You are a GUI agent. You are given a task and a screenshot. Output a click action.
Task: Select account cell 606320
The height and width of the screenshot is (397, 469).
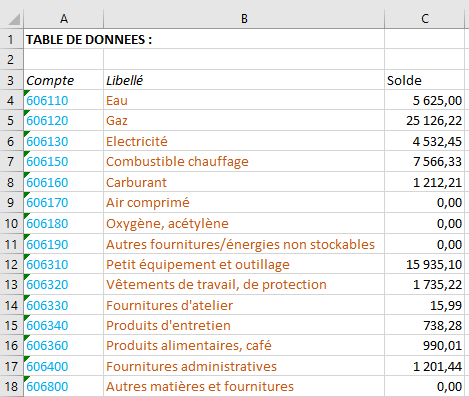(64, 284)
